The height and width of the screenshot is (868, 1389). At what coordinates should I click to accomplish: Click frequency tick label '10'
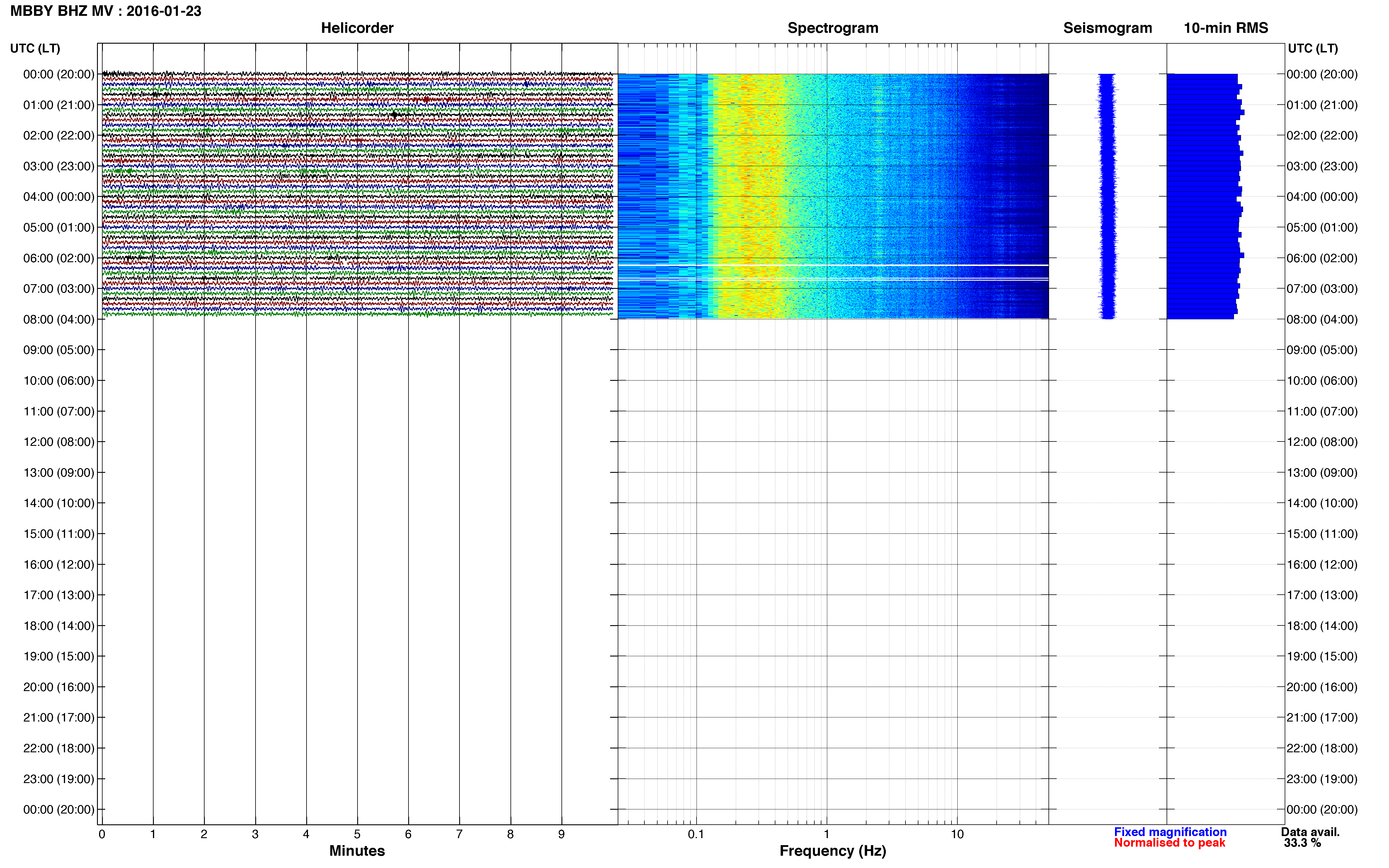click(957, 834)
